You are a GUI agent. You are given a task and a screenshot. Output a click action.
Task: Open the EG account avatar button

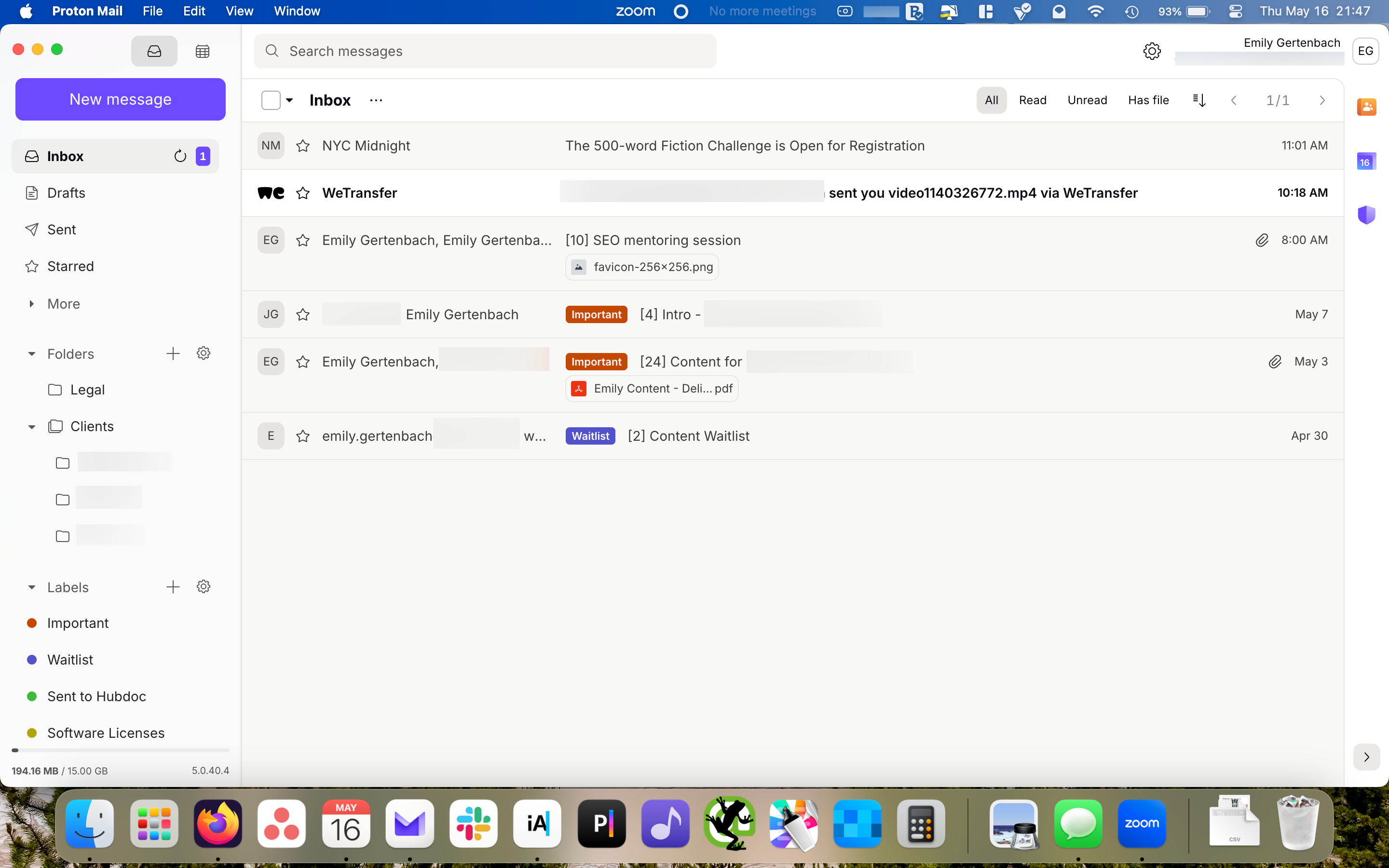point(1365,51)
